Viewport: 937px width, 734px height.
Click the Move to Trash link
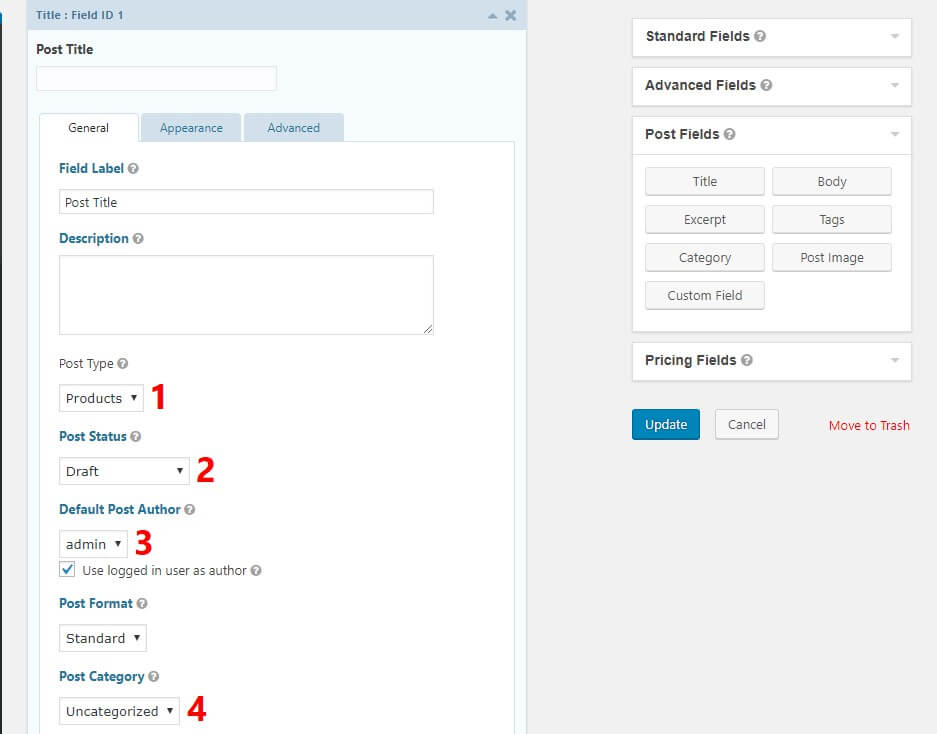868,424
